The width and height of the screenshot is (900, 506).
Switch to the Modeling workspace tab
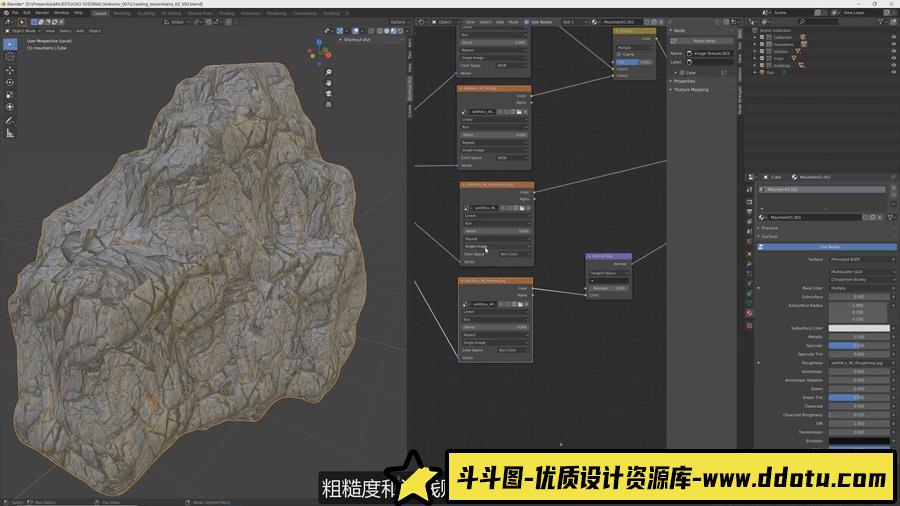point(122,13)
